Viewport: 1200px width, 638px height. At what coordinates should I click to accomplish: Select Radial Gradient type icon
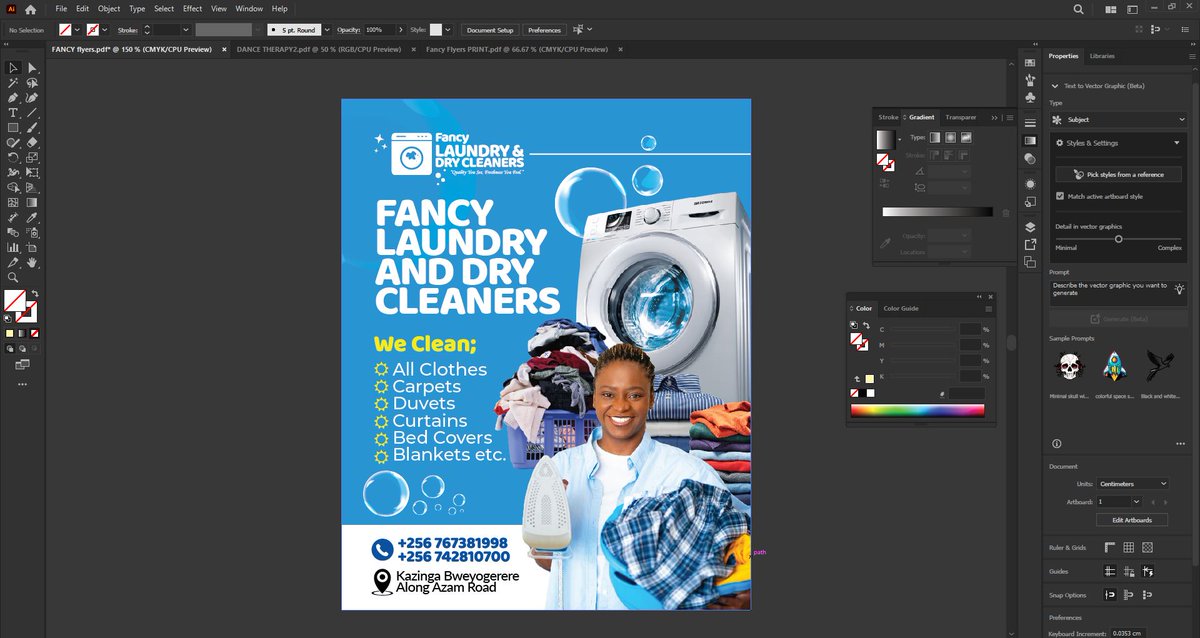tap(950, 137)
